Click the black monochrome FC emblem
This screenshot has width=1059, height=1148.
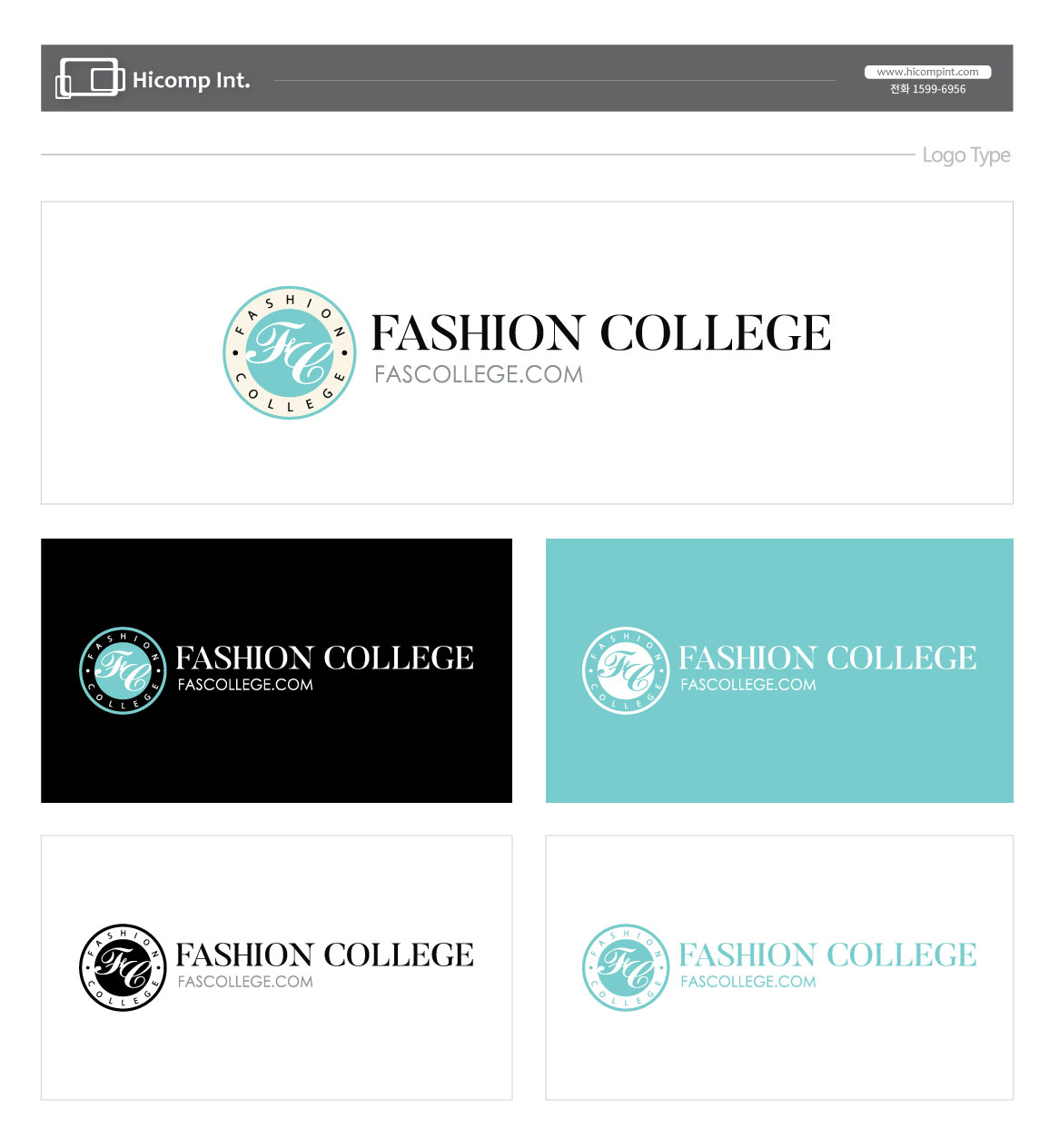click(x=123, y=968)
